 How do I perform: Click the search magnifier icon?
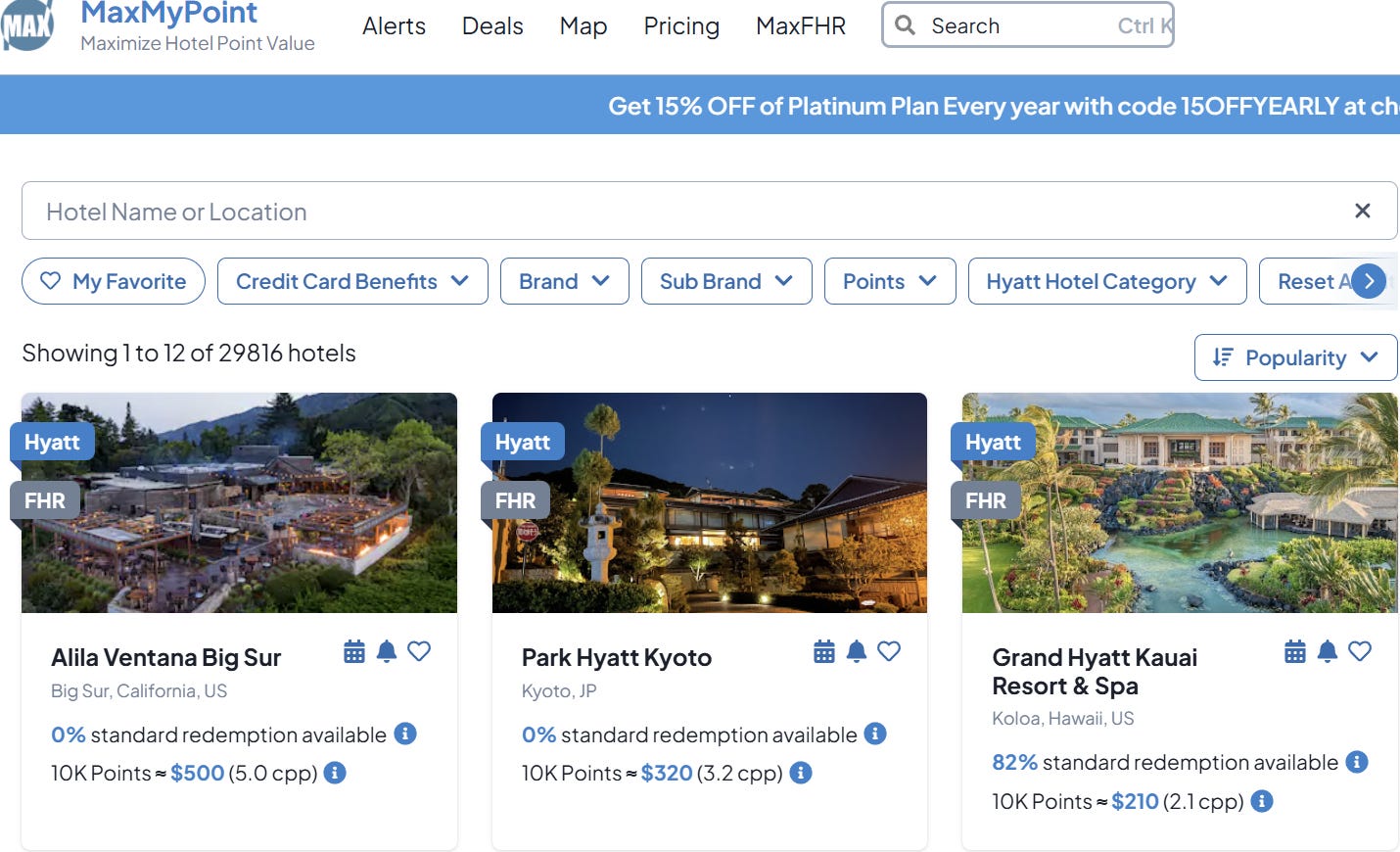906,25
